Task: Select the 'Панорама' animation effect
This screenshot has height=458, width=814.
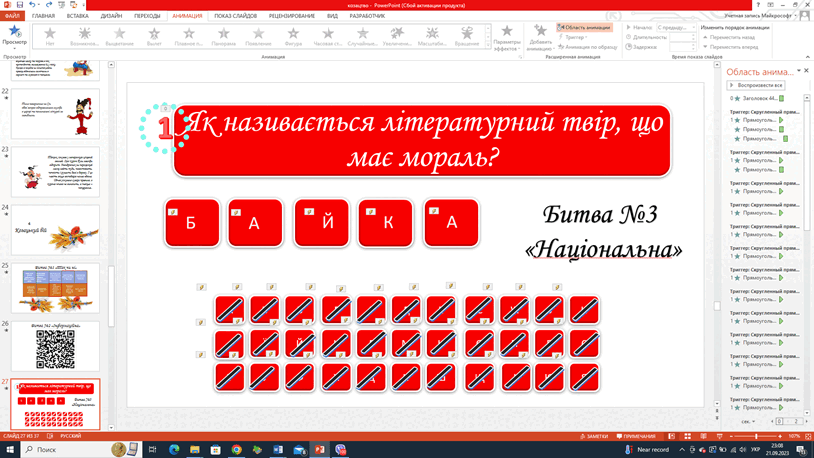Action: (x=224, y=36)
